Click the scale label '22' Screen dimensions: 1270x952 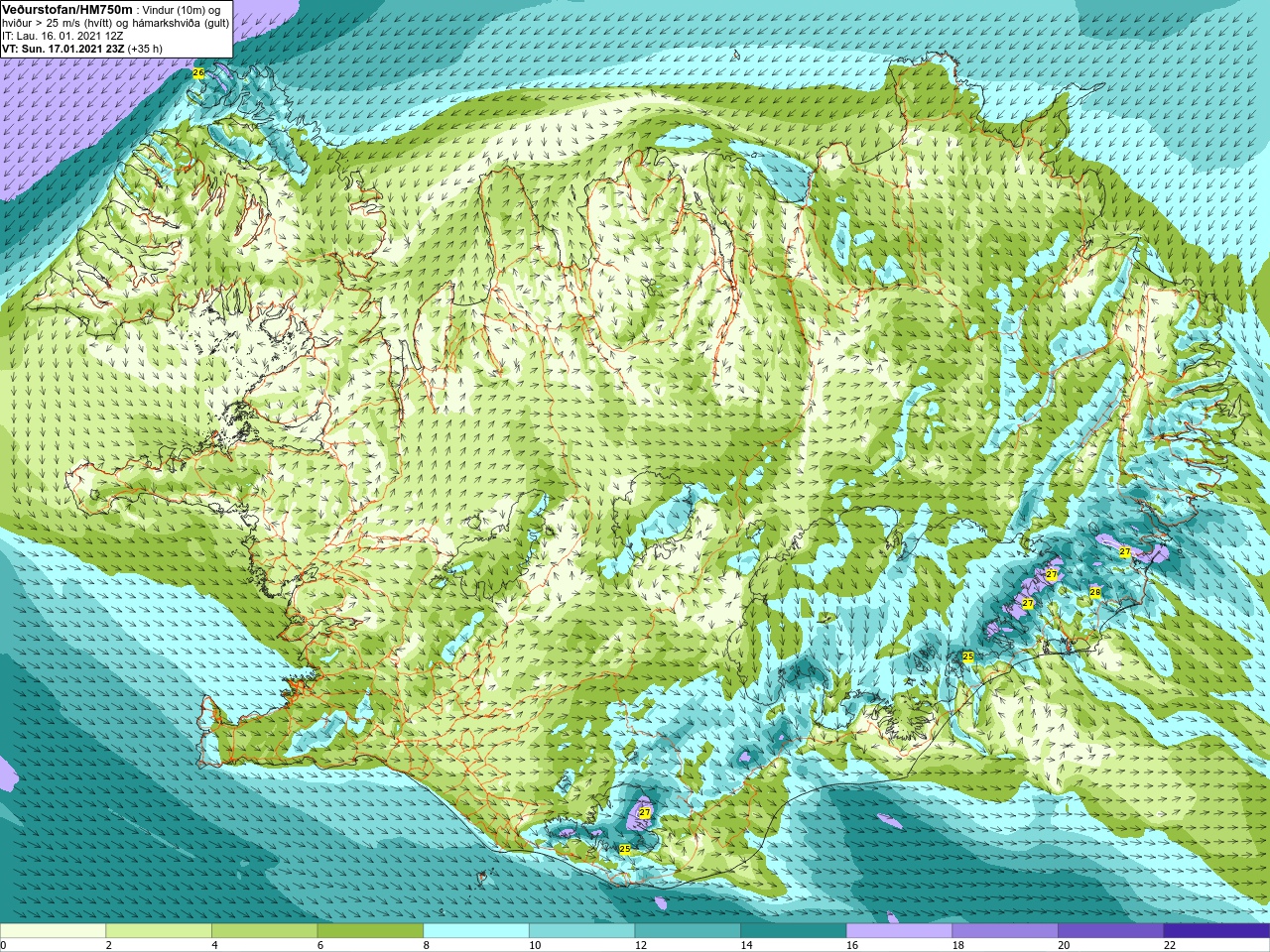coord(1170,945)
